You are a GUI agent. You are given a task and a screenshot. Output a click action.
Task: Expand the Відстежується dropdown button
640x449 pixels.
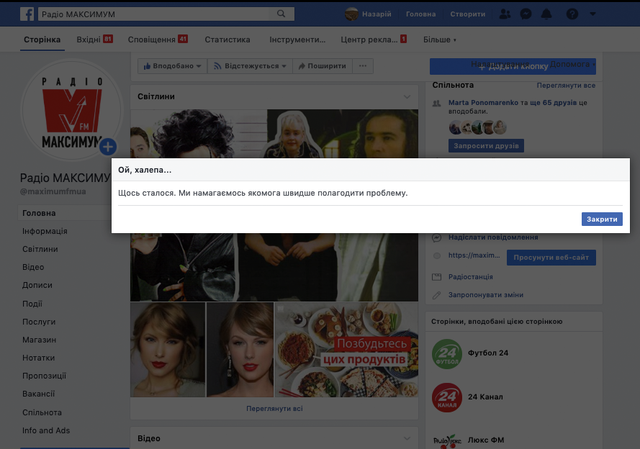click(x=250, y=65)
